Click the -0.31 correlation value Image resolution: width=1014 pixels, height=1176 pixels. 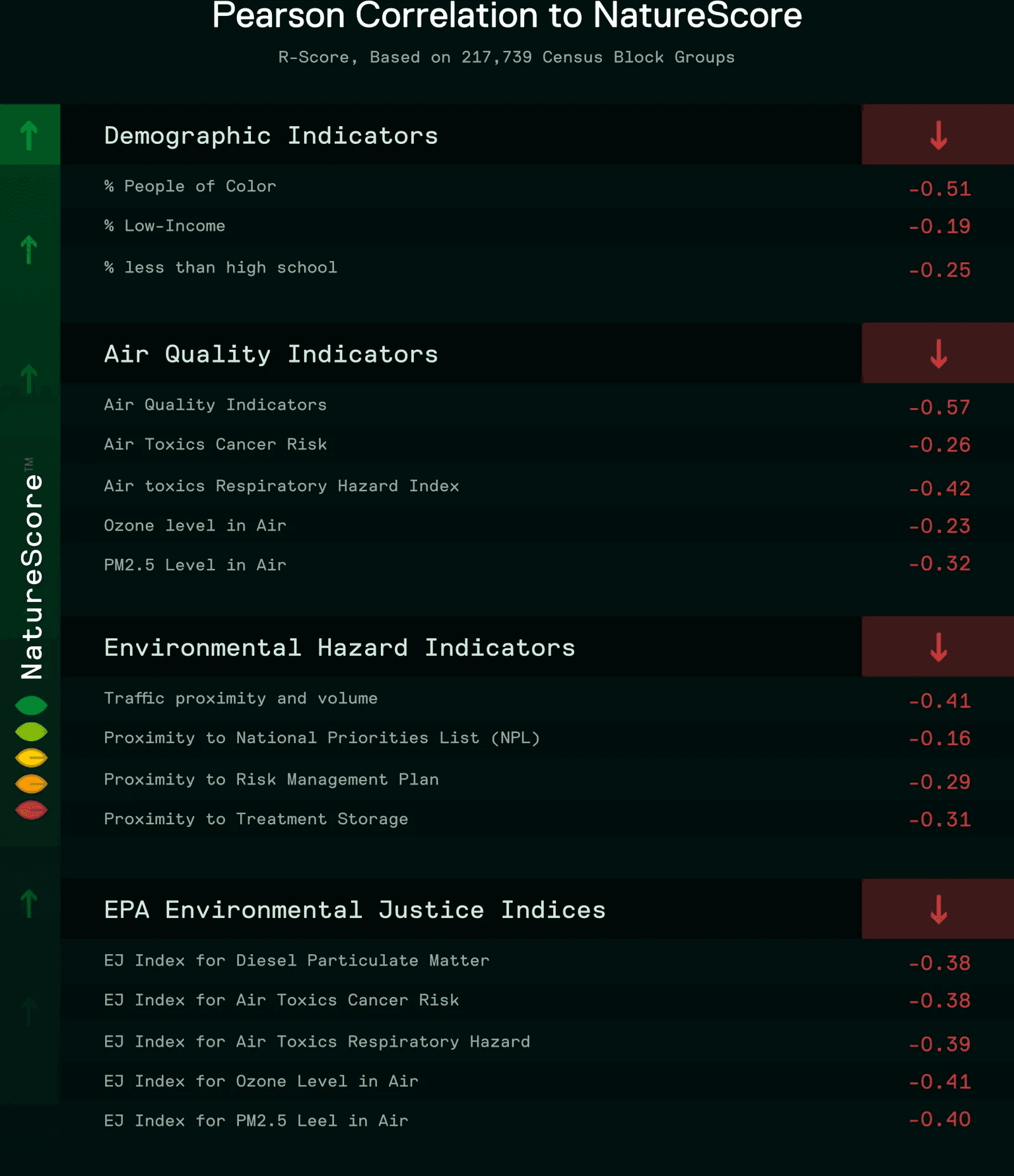(939, 820)
